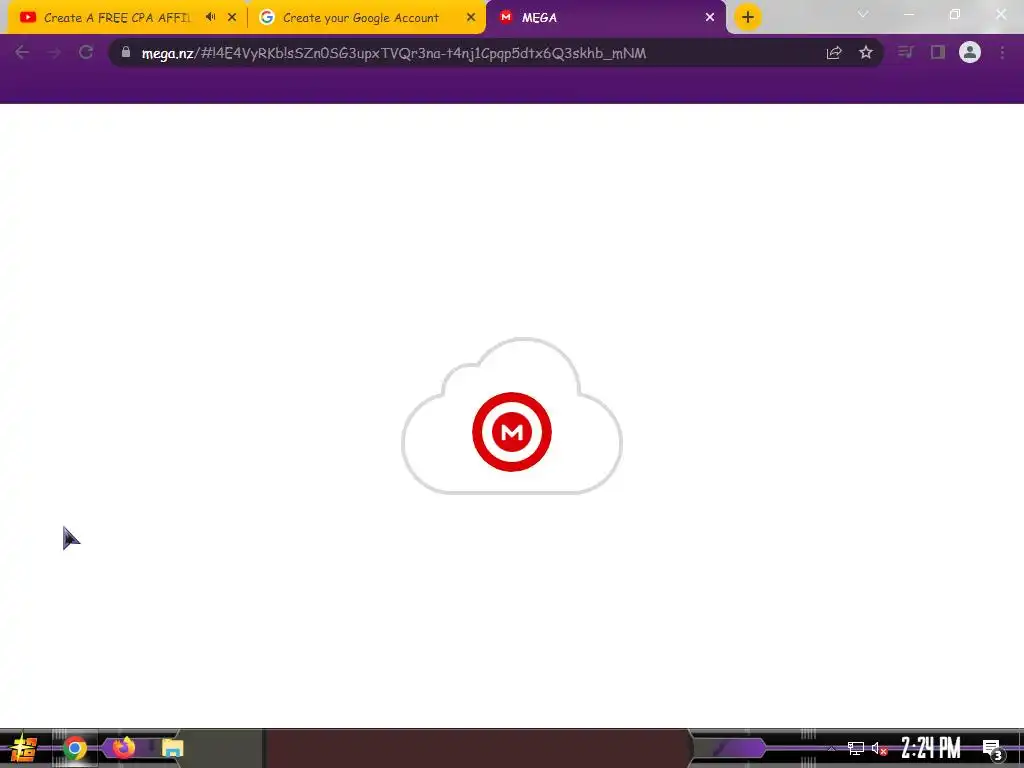This screenshot has width=1024, height=768.
Task: Close the Chrome window
Action: pos(1000,14)
